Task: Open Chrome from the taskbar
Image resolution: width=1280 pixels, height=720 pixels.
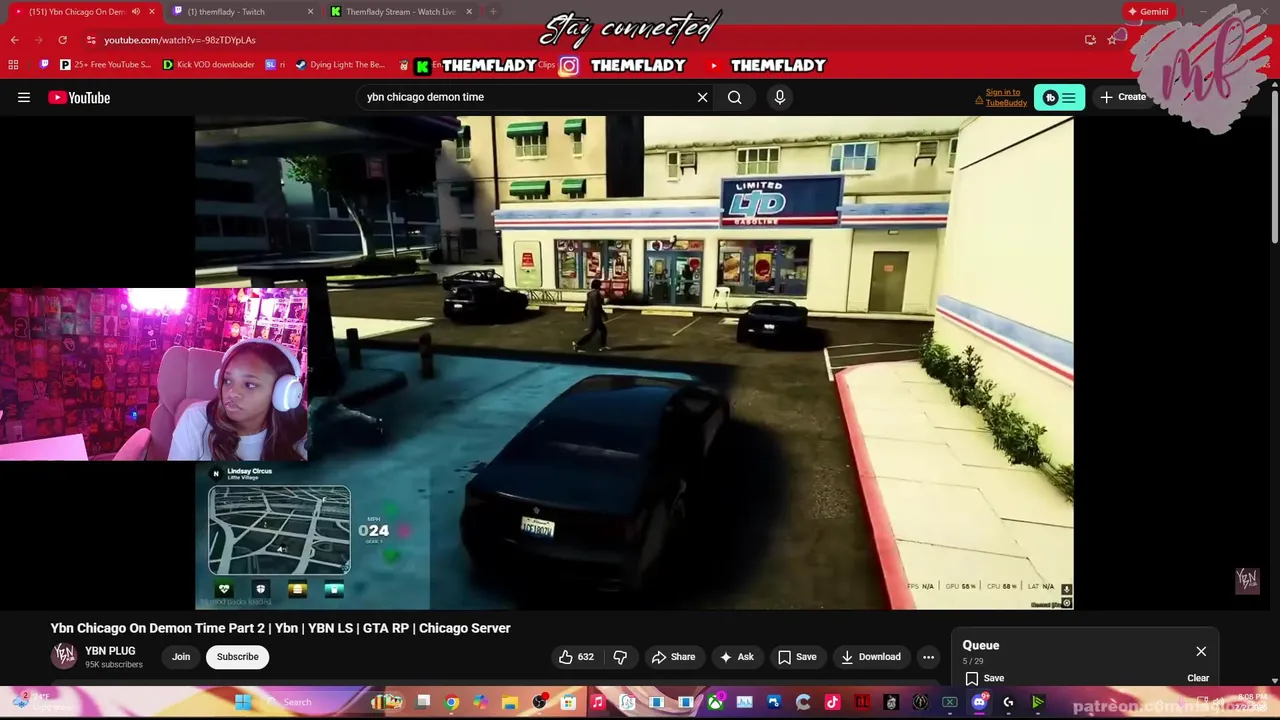Action: pyautogui.click(x=452, y=702)
